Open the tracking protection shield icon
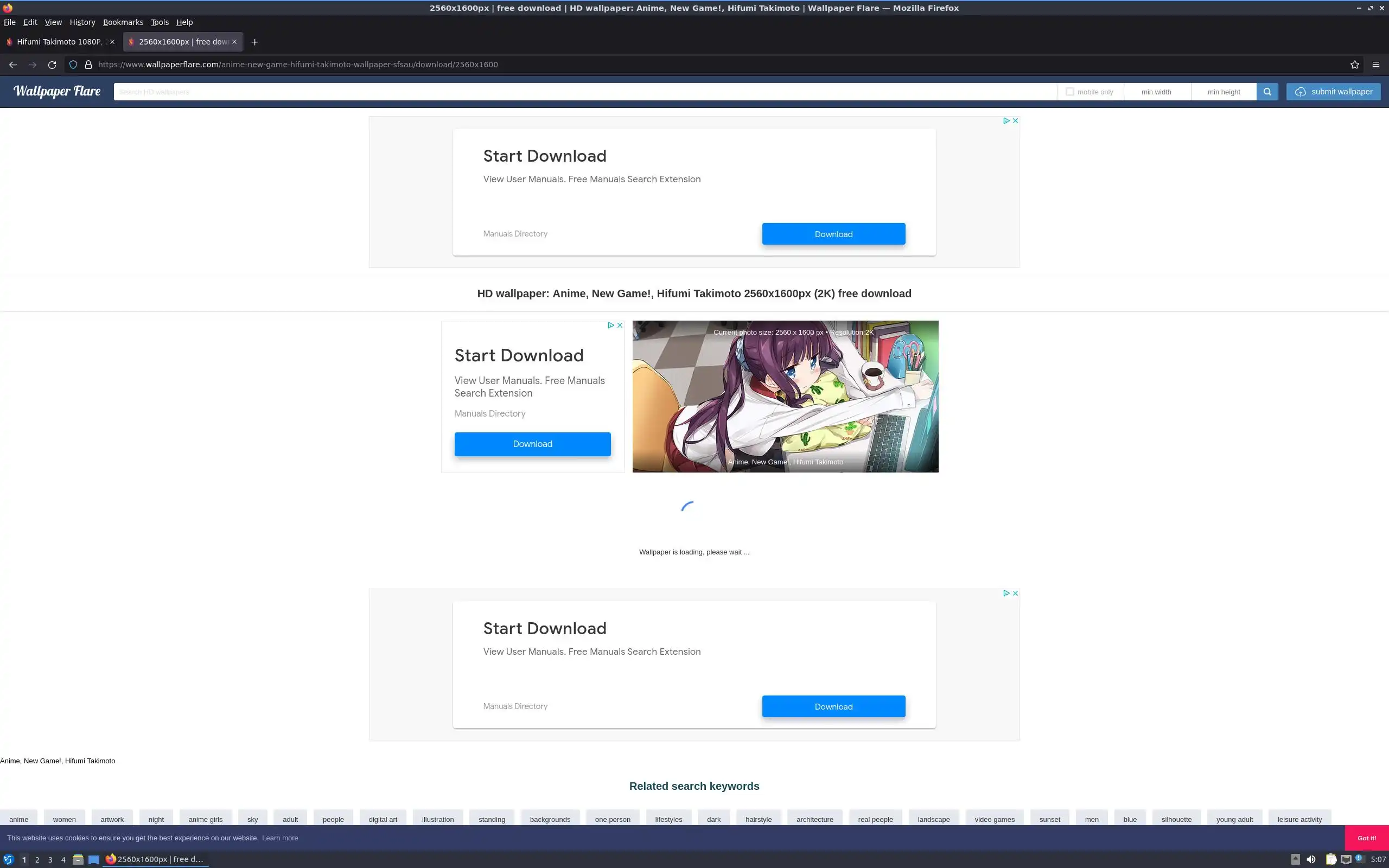The image size is (1389, 868). click(73, 65)
